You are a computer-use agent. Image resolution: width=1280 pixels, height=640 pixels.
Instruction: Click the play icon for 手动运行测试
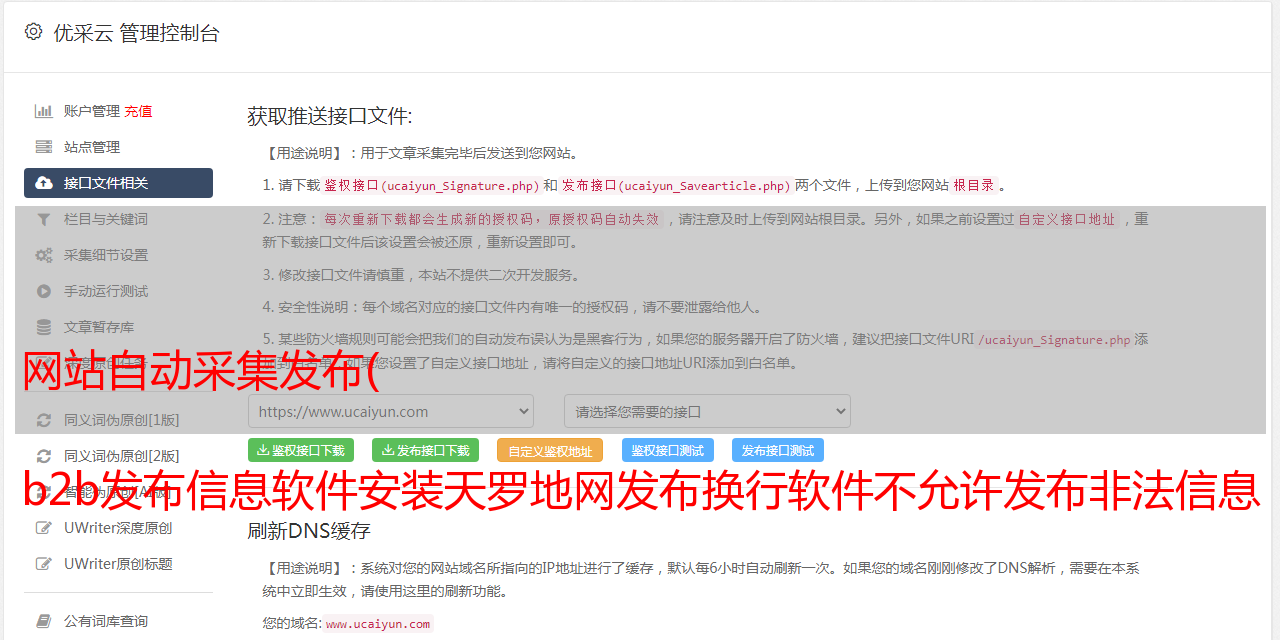pos(44,291)
